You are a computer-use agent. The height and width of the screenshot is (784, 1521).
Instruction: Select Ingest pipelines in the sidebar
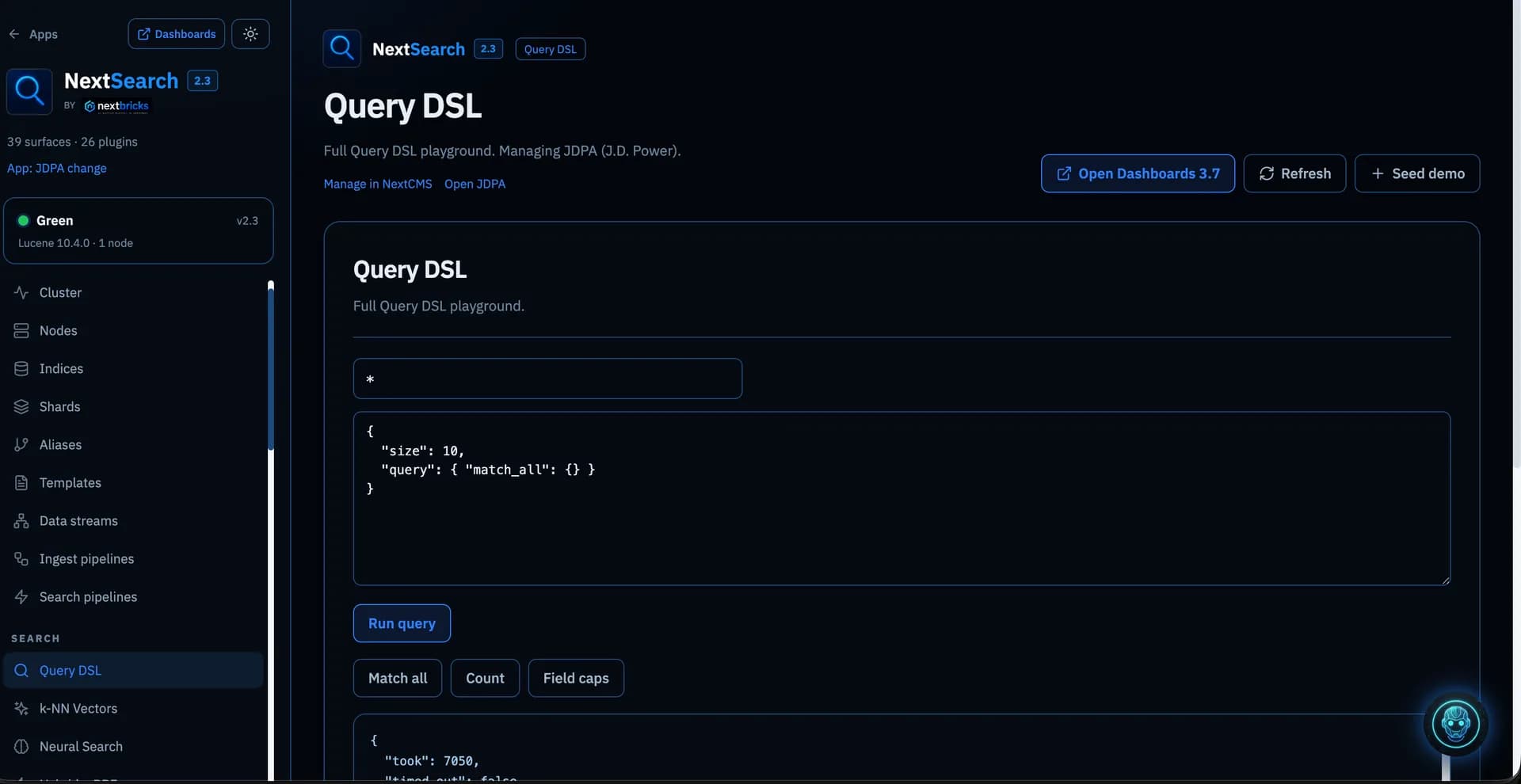click(133, 558)
